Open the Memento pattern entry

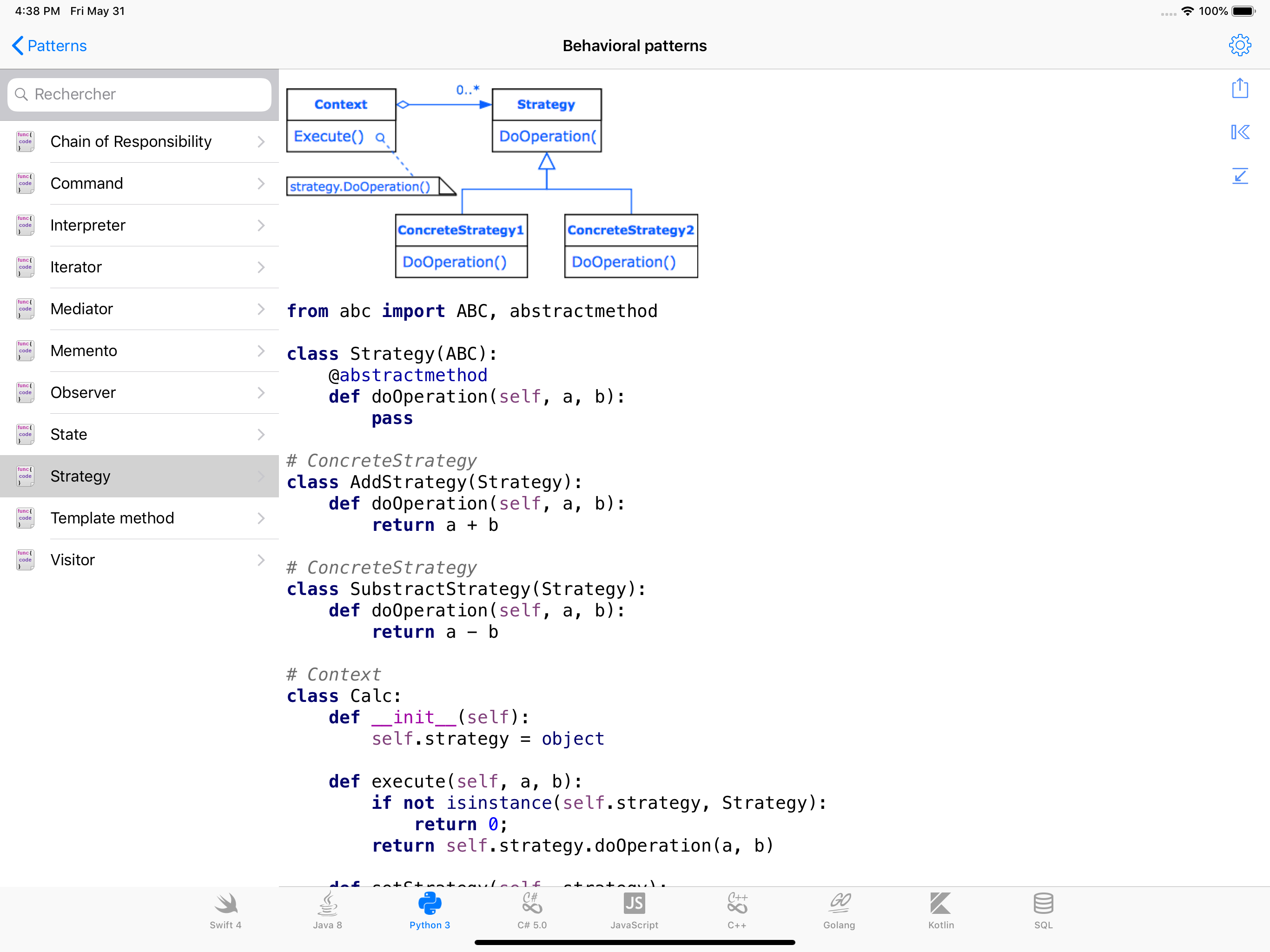coord(84,351)
